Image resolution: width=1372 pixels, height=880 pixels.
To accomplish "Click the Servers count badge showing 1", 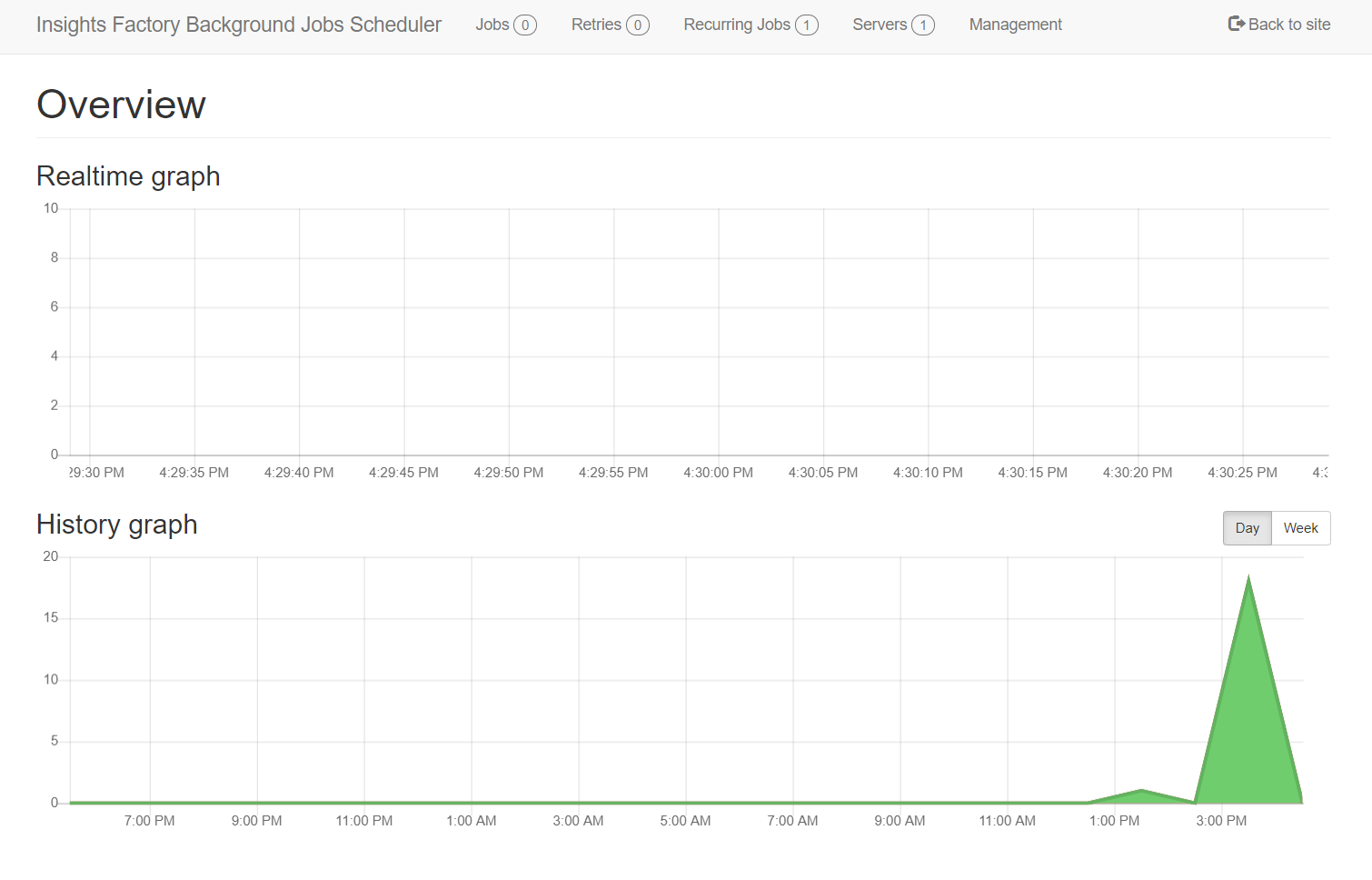I will [x=923, y=25].
